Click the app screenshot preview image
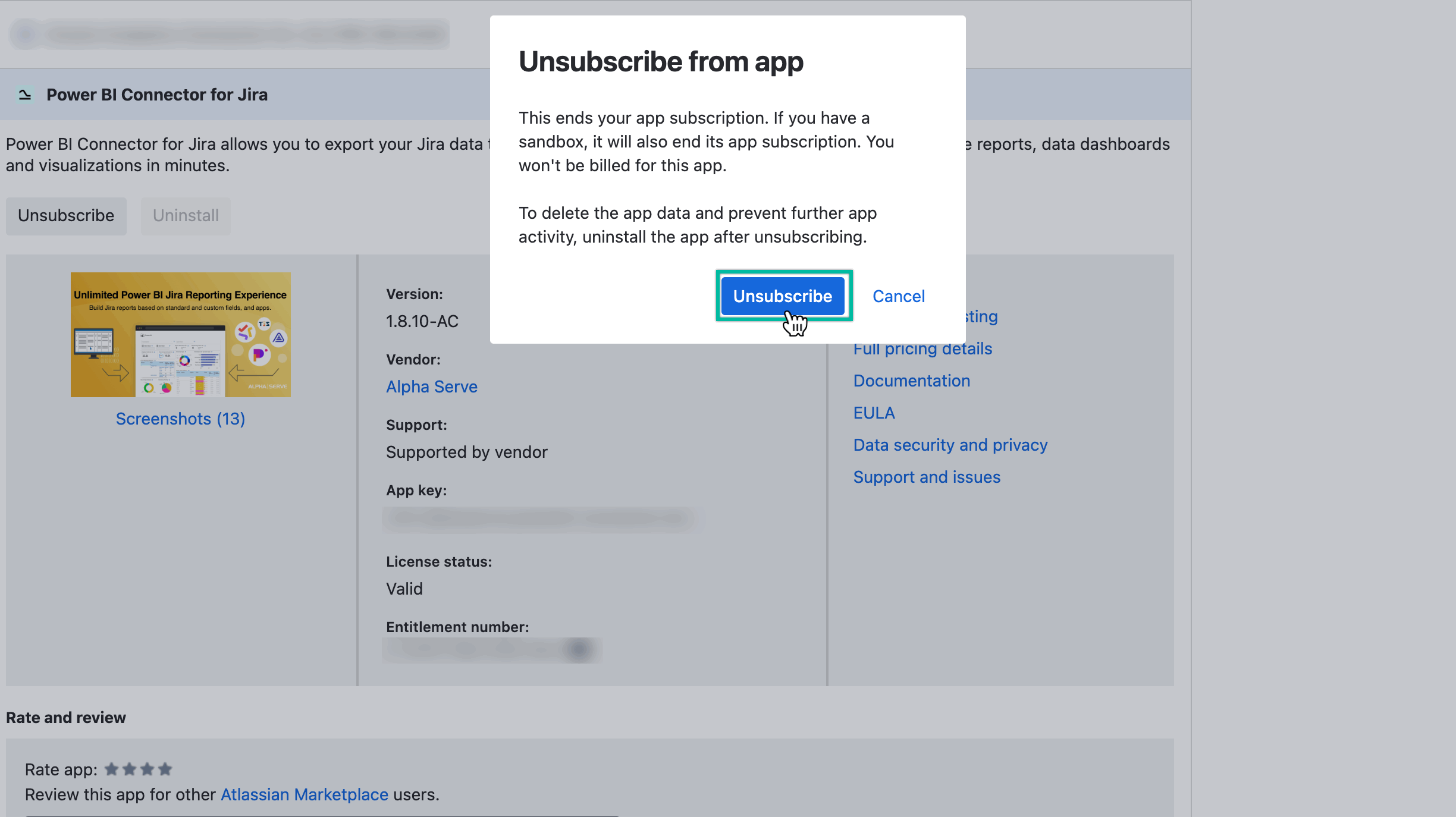 [180, 334]
